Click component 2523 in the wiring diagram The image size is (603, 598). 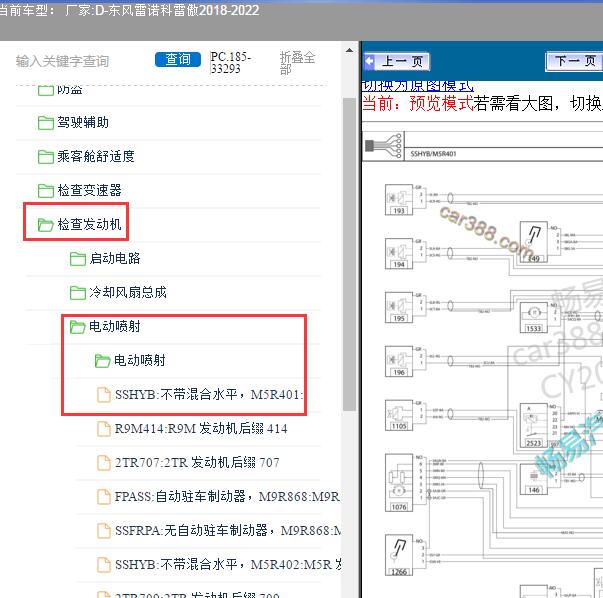(533, 425)
